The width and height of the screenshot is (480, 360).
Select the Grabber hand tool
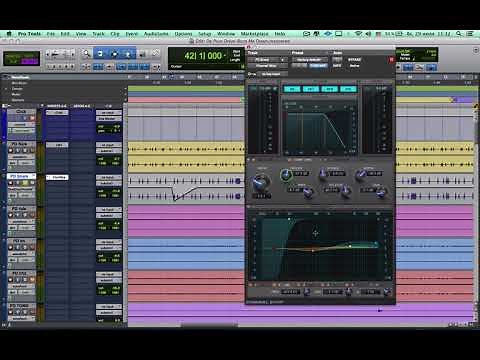[128, 54]
